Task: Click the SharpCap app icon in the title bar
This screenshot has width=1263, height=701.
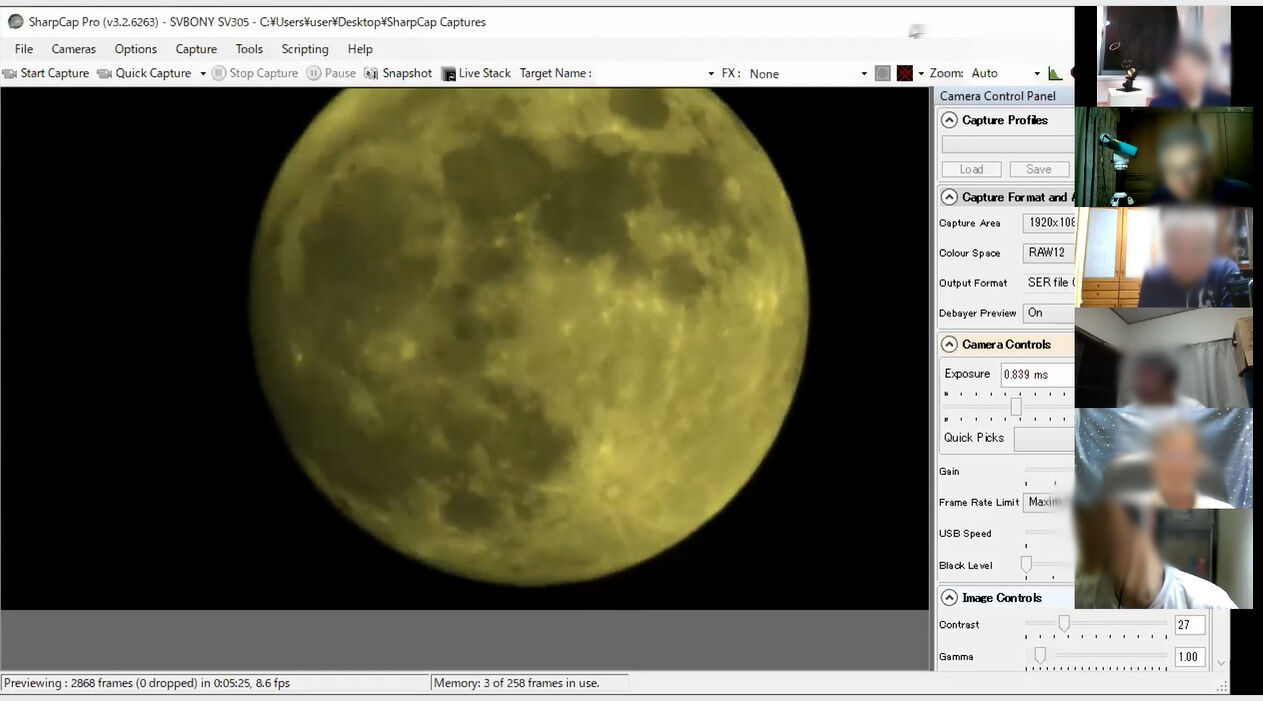Action: coord(15,21)
